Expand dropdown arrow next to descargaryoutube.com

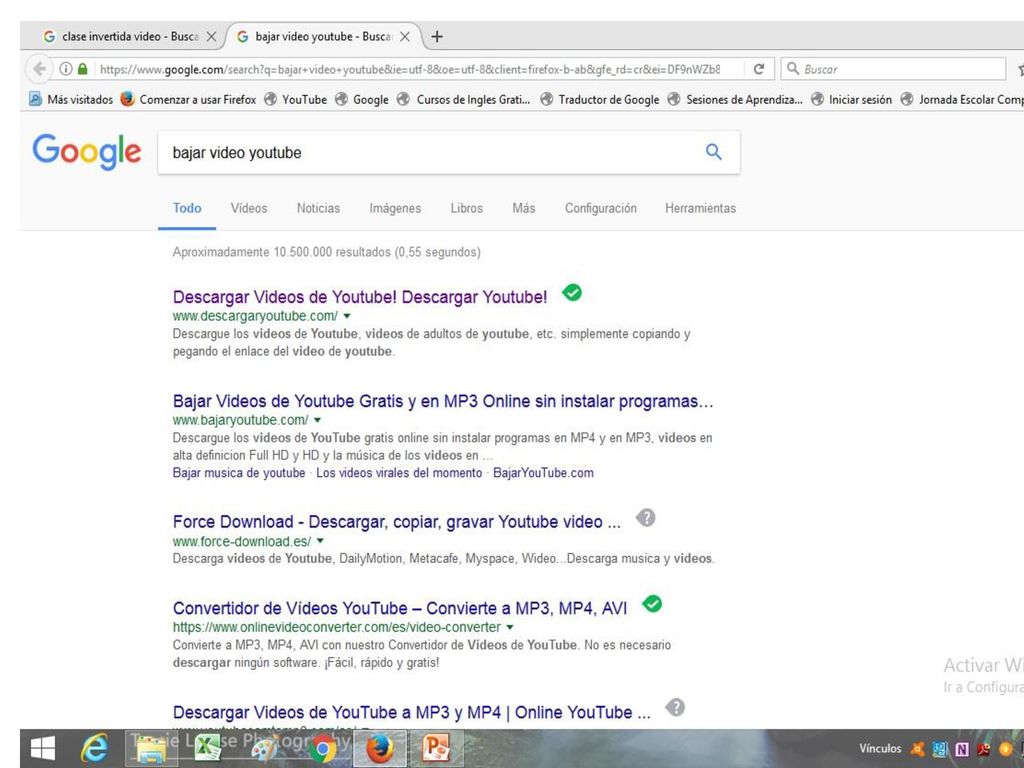pos(347,316)
